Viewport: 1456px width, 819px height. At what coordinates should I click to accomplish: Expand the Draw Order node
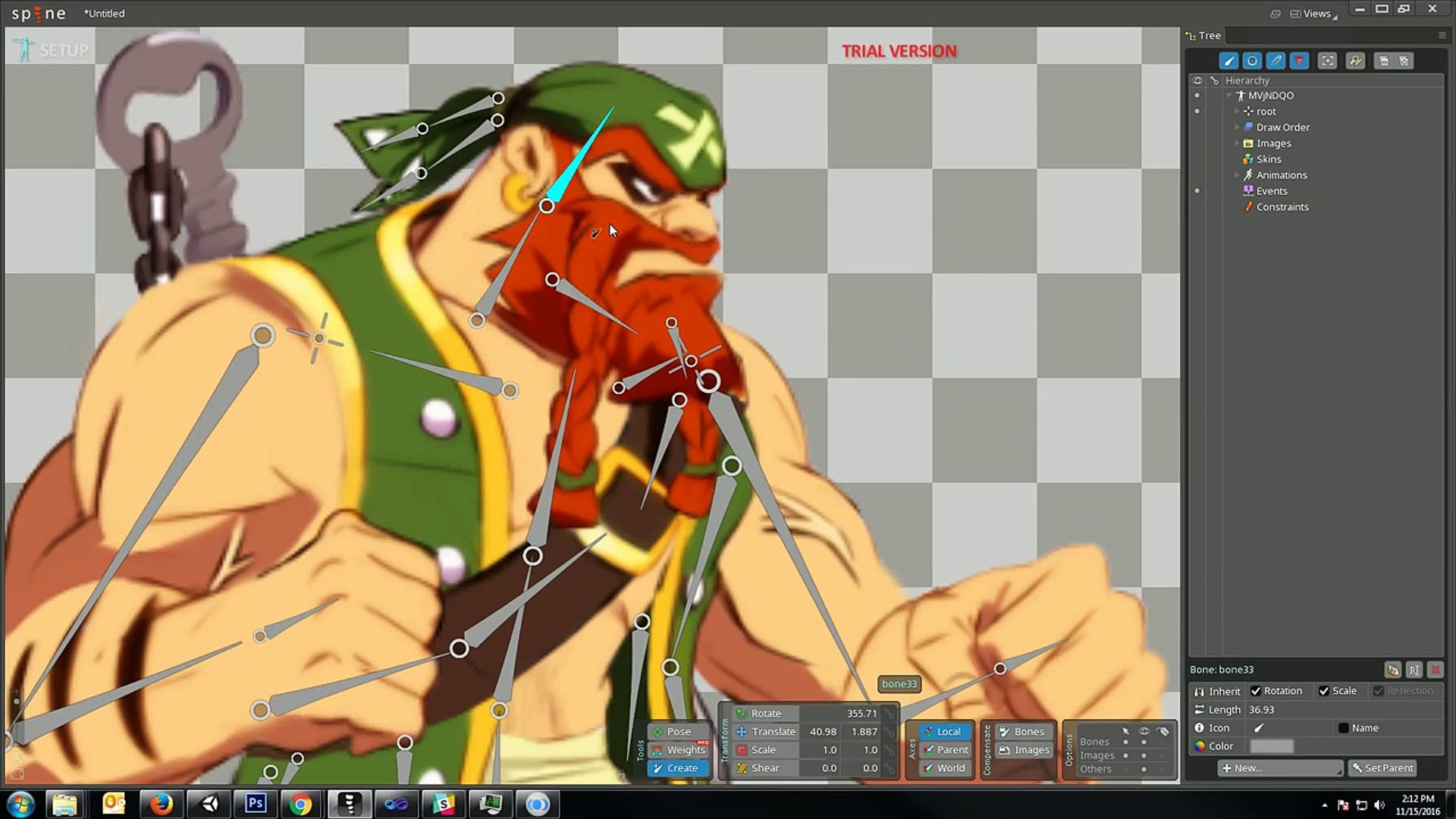pyautogui.click(x=1237, y=127)
